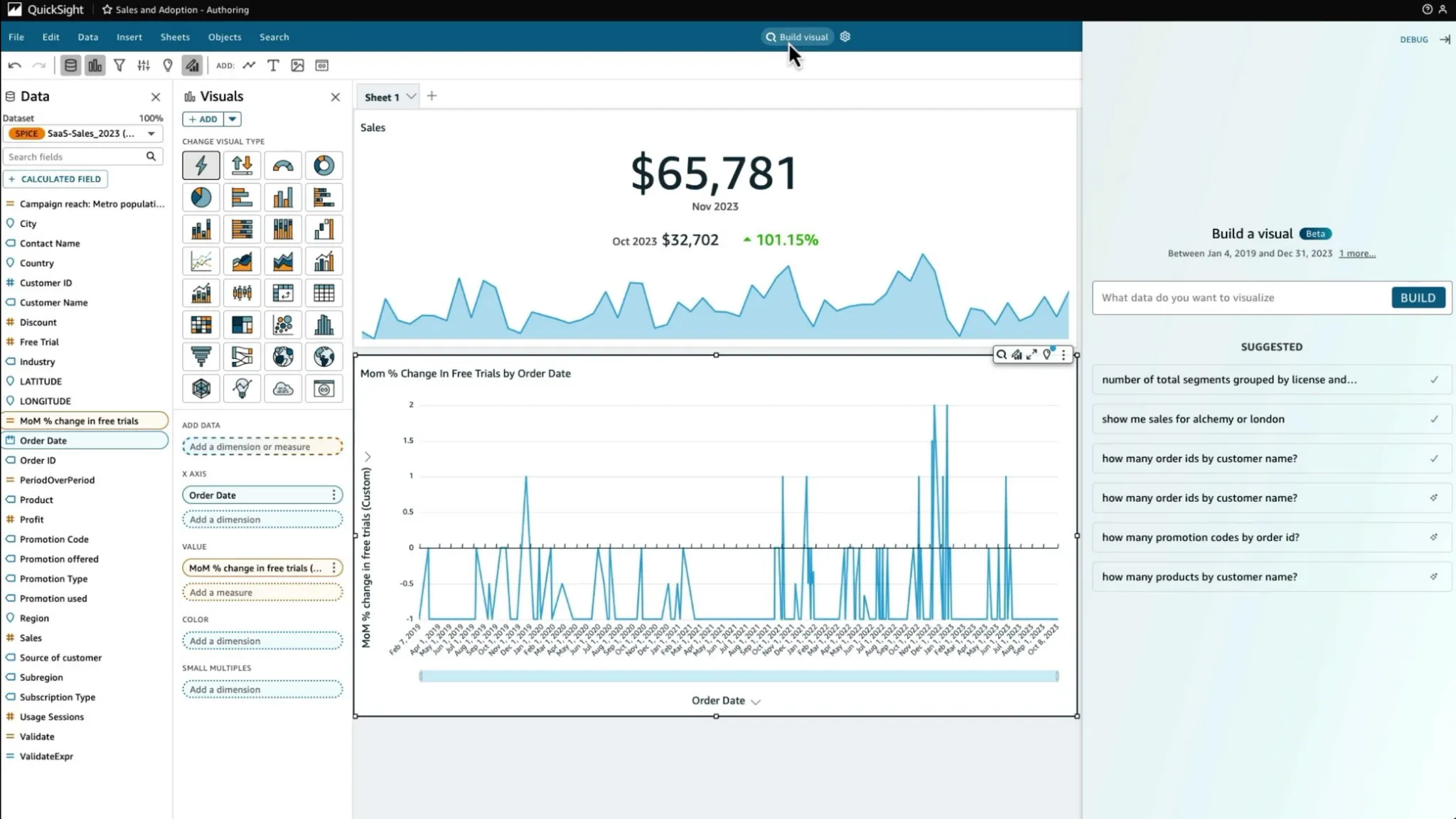
Task: Click the Calculated Field button
Action: point(55,179)
